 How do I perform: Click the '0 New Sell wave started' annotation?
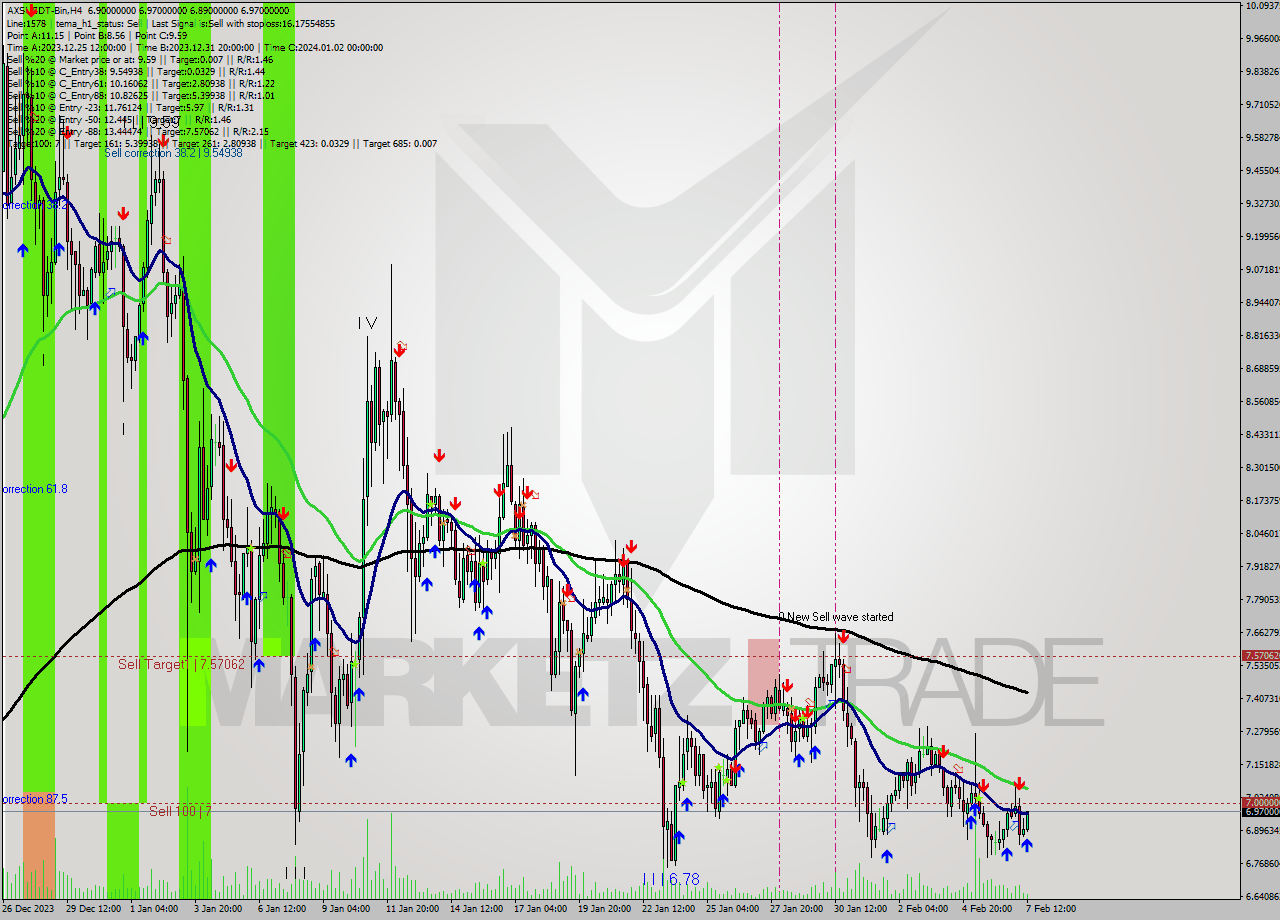pos(836,617)
